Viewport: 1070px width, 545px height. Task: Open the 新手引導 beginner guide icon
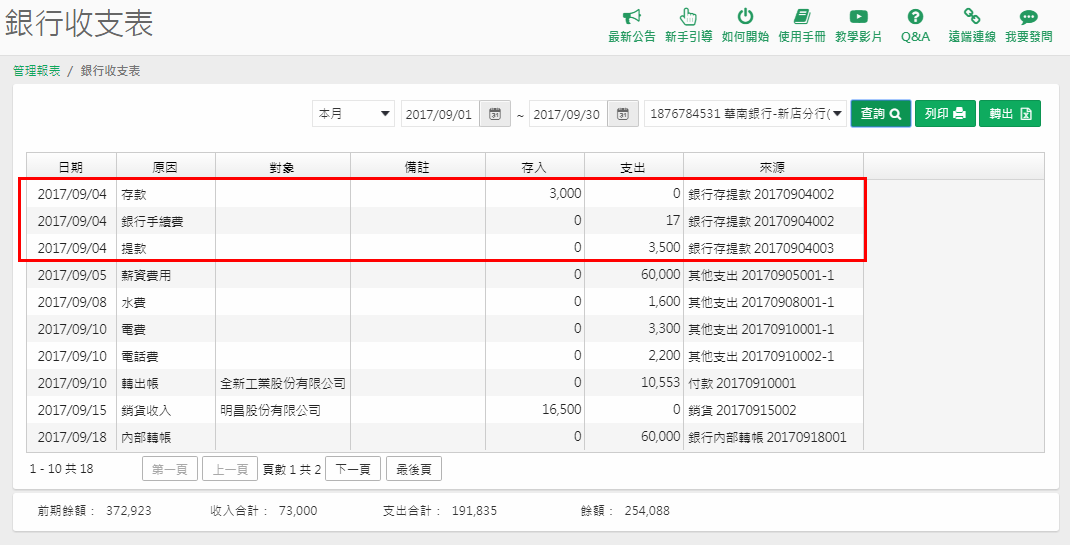[x=689, y=16]
